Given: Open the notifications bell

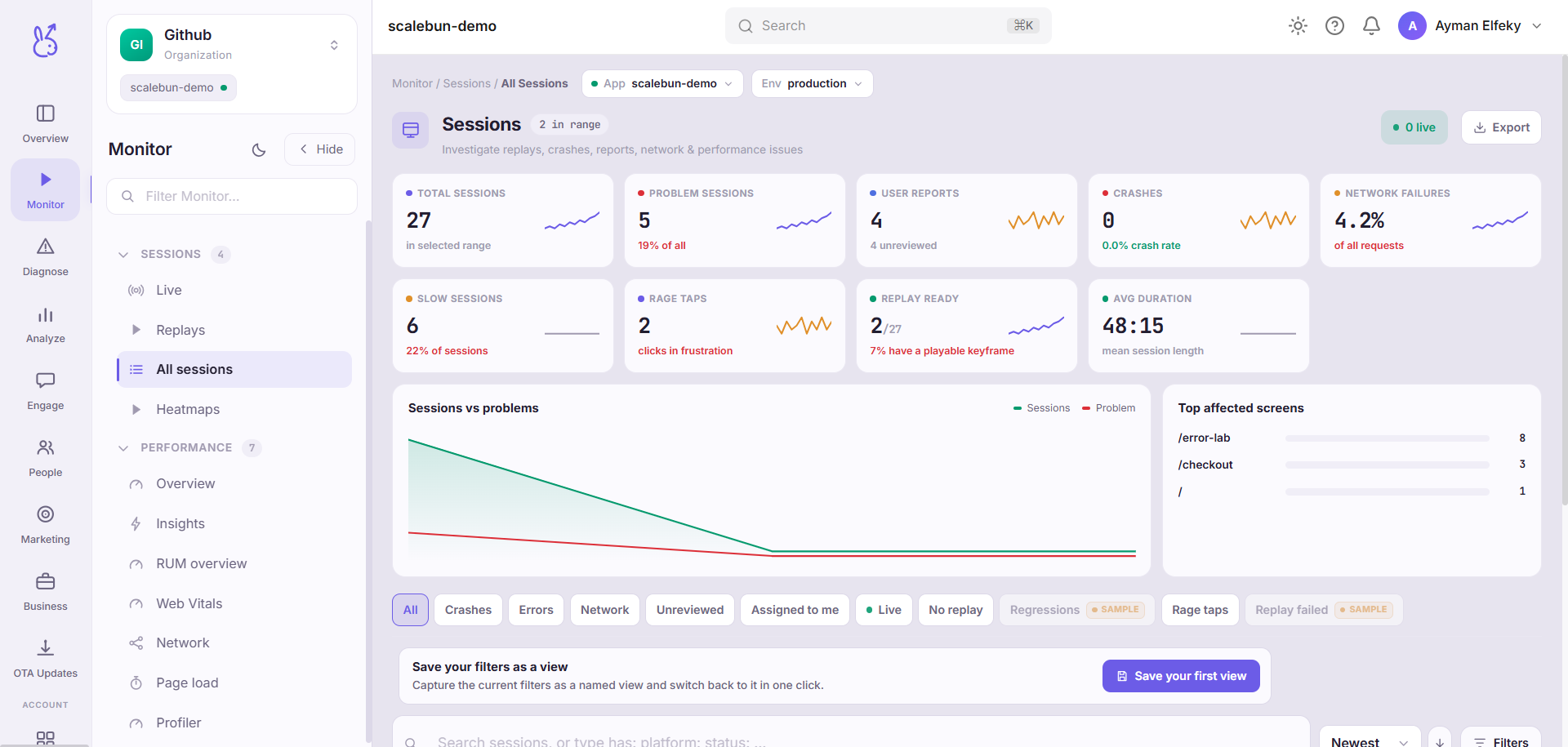Looking at the screenshot, I should pos(1371,26).
